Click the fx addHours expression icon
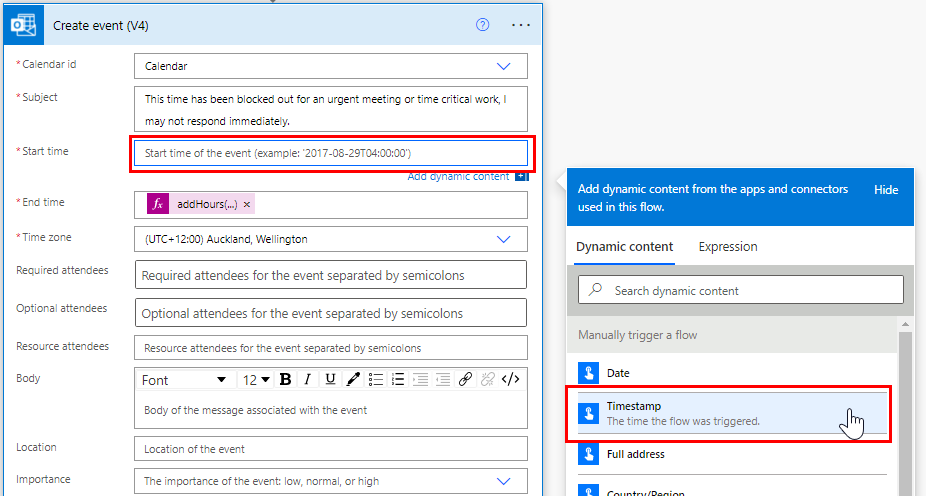This screenshot has height=496, width=926. [x=158, y=204]
